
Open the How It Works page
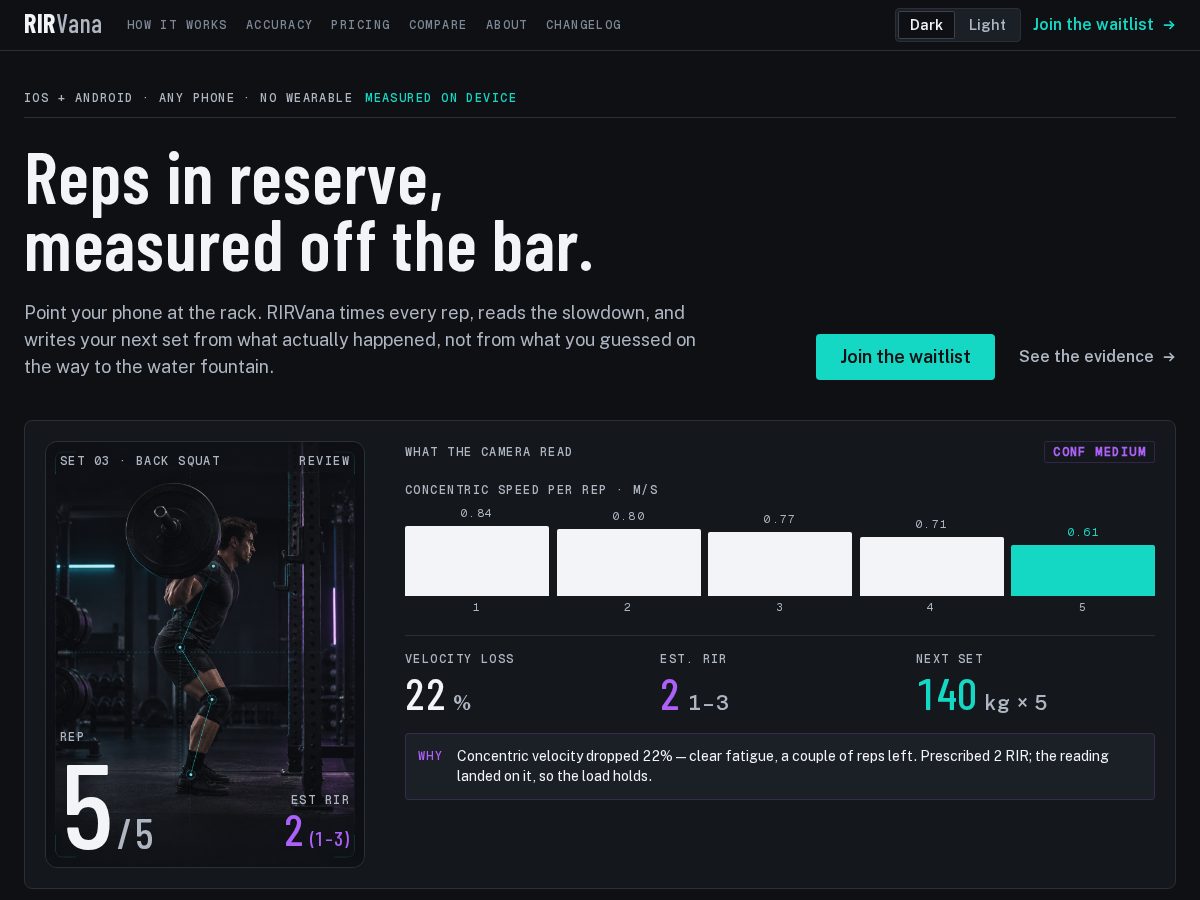pyautogui.click(x=177, y=25)
